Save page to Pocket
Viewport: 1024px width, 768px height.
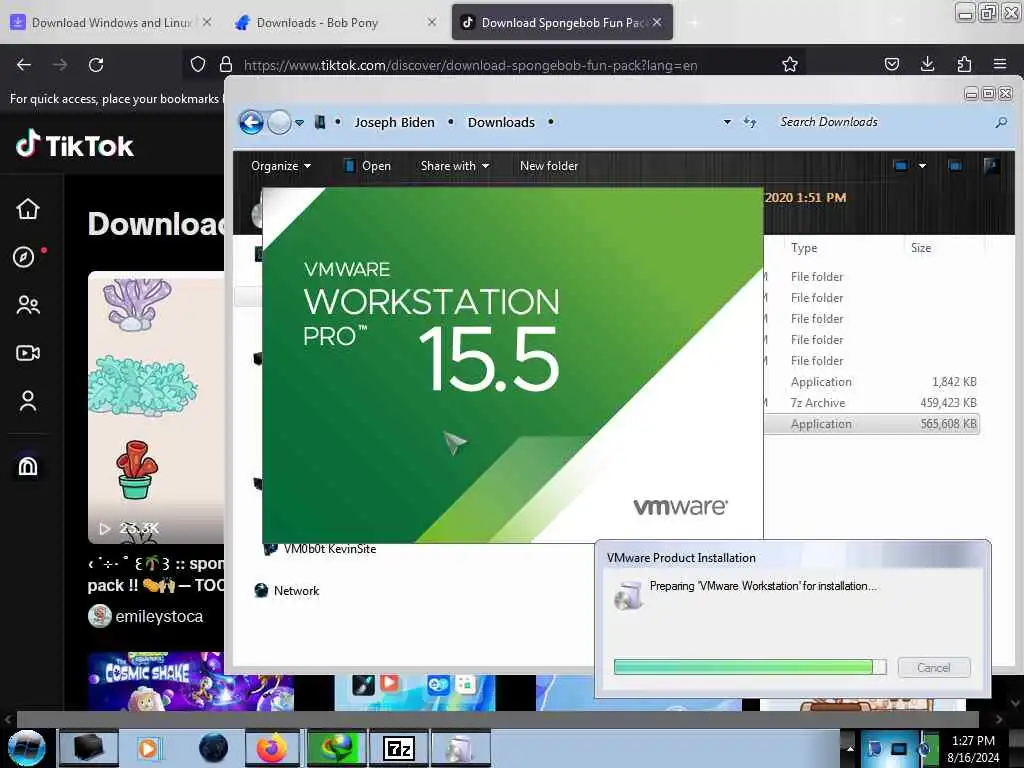tap(891, 65)
